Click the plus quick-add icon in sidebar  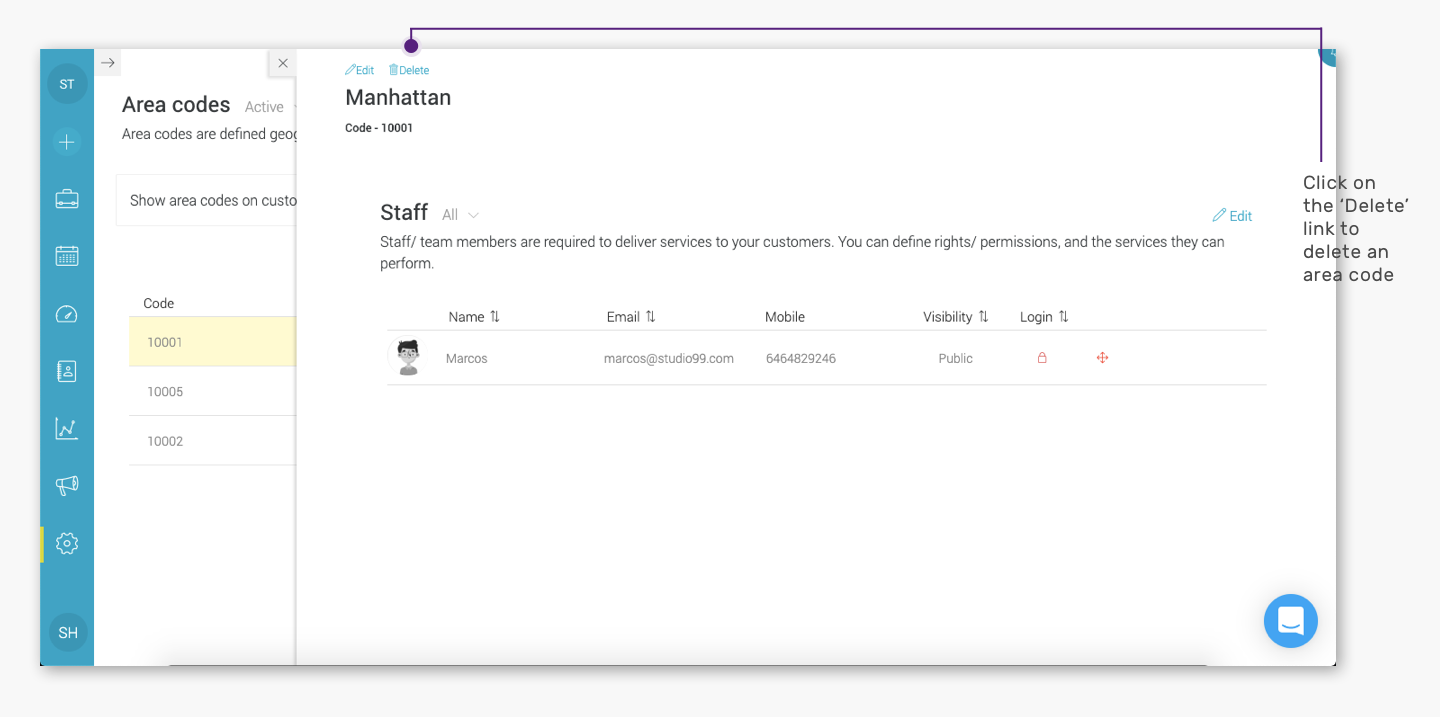click(67, 142)
